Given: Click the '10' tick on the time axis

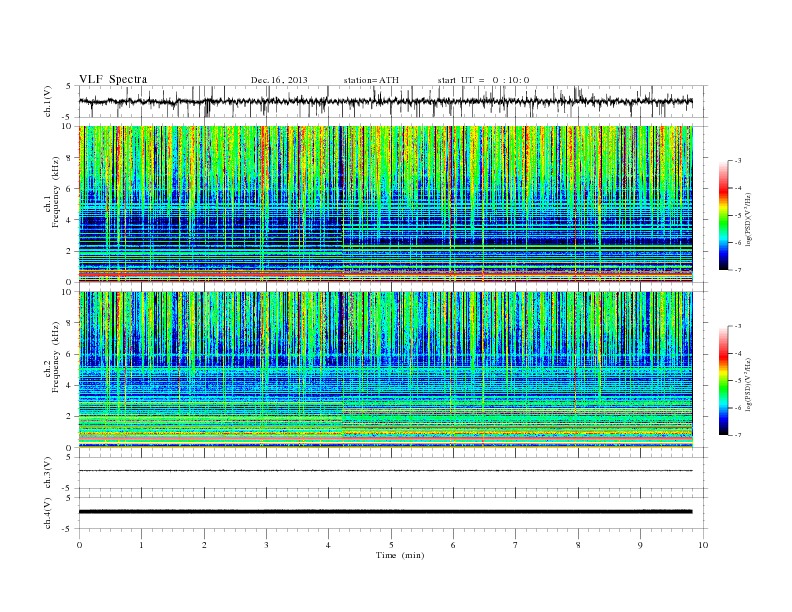Looking at the screenshot, I should pos(703,545).
